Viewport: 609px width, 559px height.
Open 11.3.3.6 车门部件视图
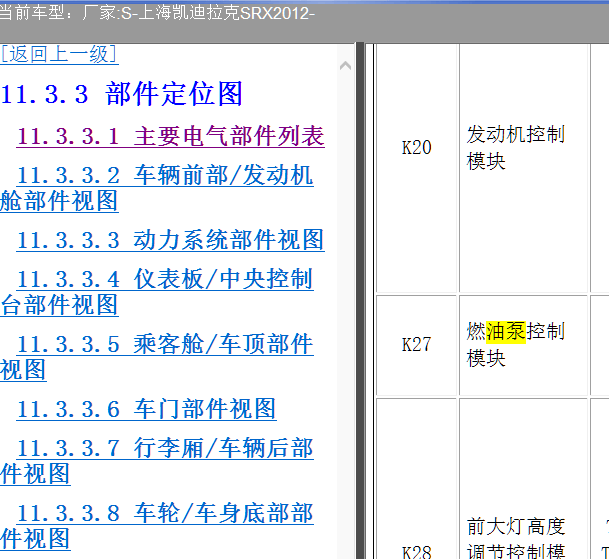146,409
